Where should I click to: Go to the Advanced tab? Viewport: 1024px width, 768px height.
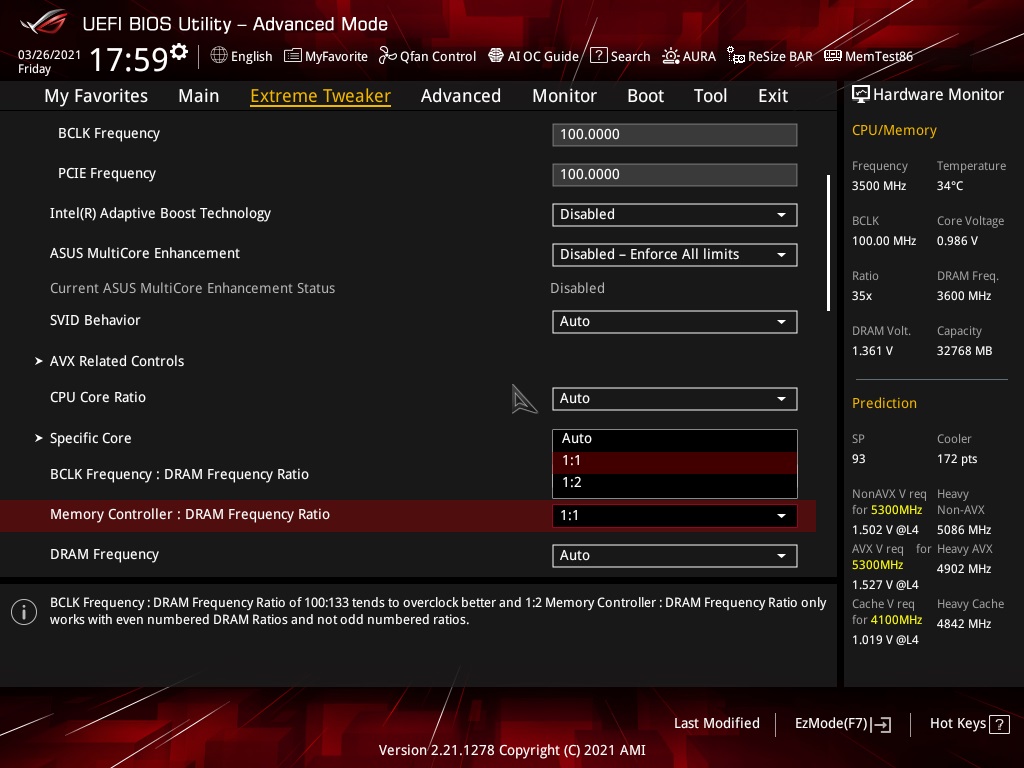461,96
